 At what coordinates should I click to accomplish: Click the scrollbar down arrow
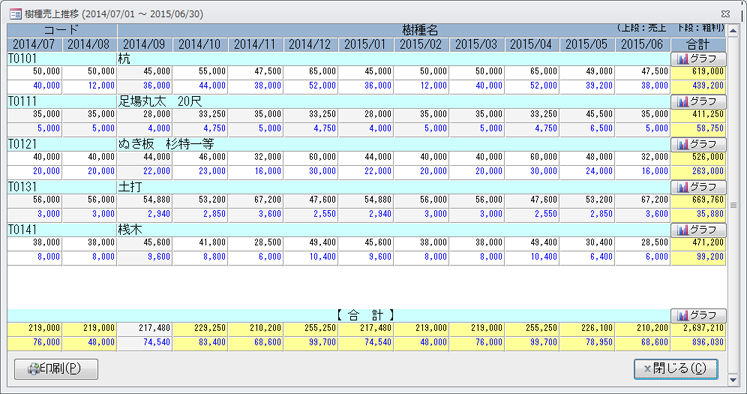click(x=733, y=379)
